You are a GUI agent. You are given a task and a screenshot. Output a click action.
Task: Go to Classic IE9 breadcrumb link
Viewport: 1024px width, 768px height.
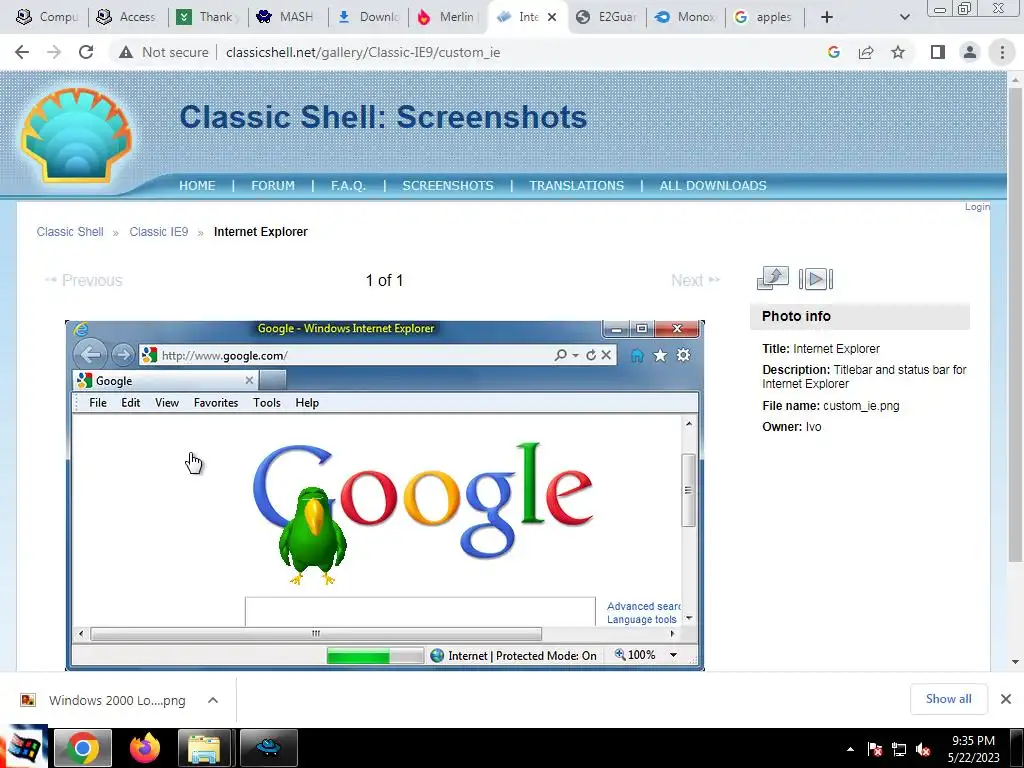pos(159,232)
